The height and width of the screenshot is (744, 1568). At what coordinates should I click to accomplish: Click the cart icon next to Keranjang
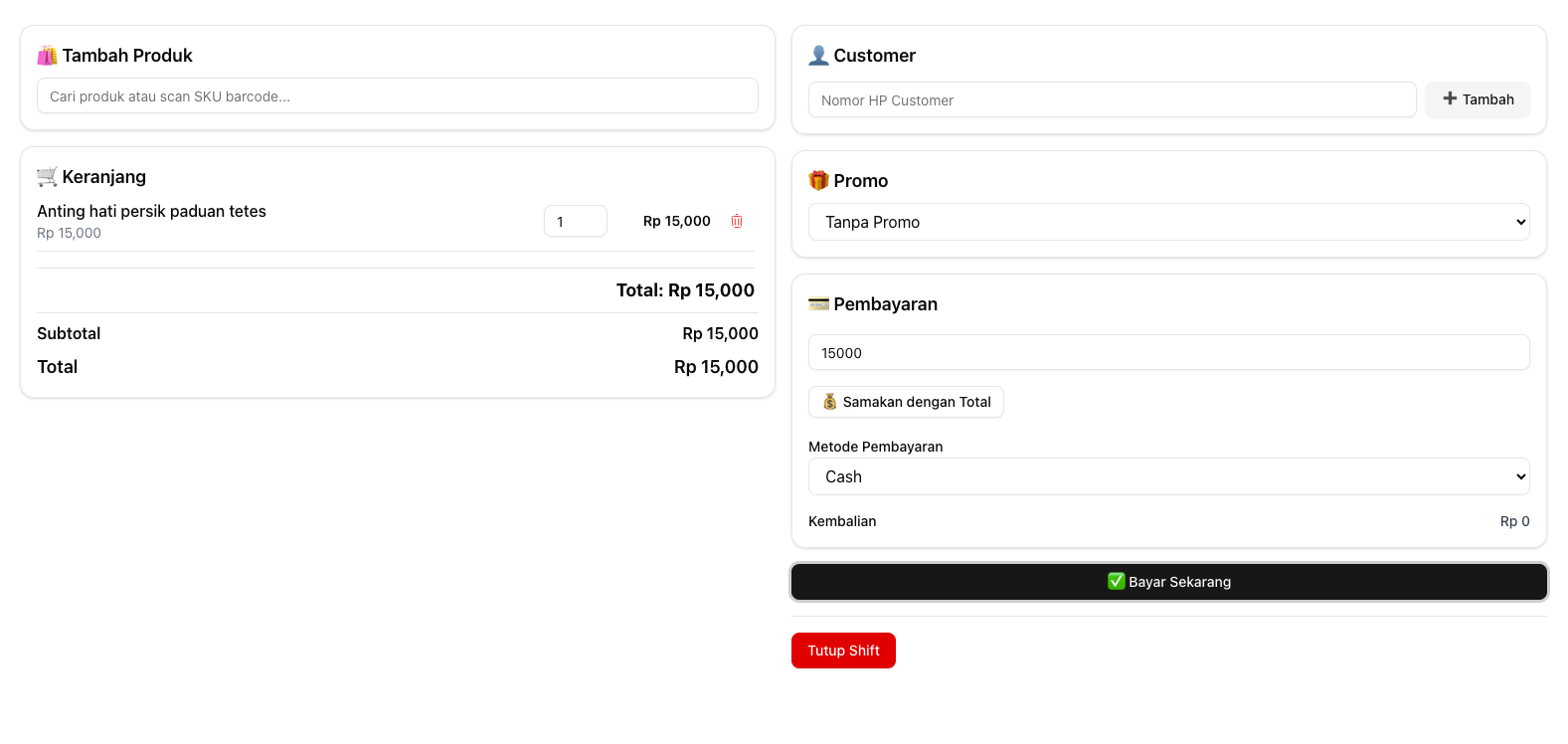(x=47, y=177)
